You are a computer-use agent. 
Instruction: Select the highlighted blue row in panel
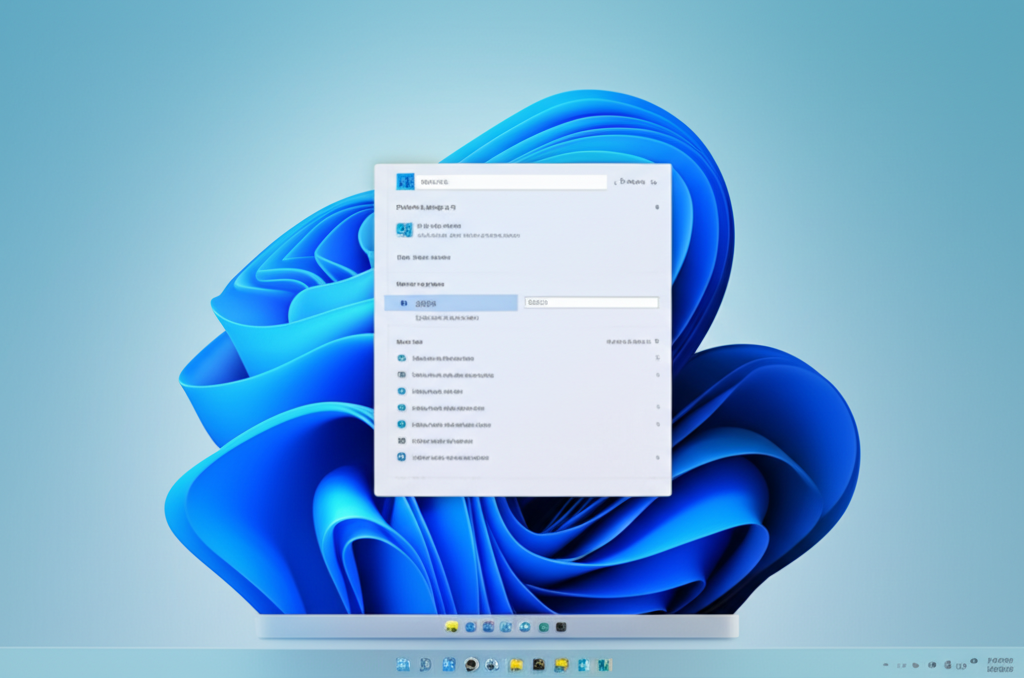(451, 303)
